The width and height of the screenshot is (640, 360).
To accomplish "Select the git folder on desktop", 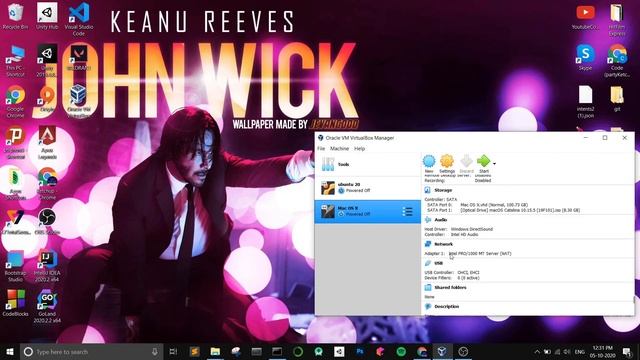I will (617, 99).
